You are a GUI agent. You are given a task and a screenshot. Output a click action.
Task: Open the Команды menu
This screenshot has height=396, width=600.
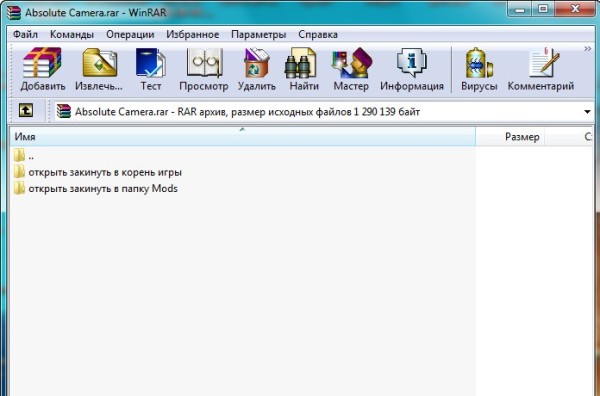[72, 34]
